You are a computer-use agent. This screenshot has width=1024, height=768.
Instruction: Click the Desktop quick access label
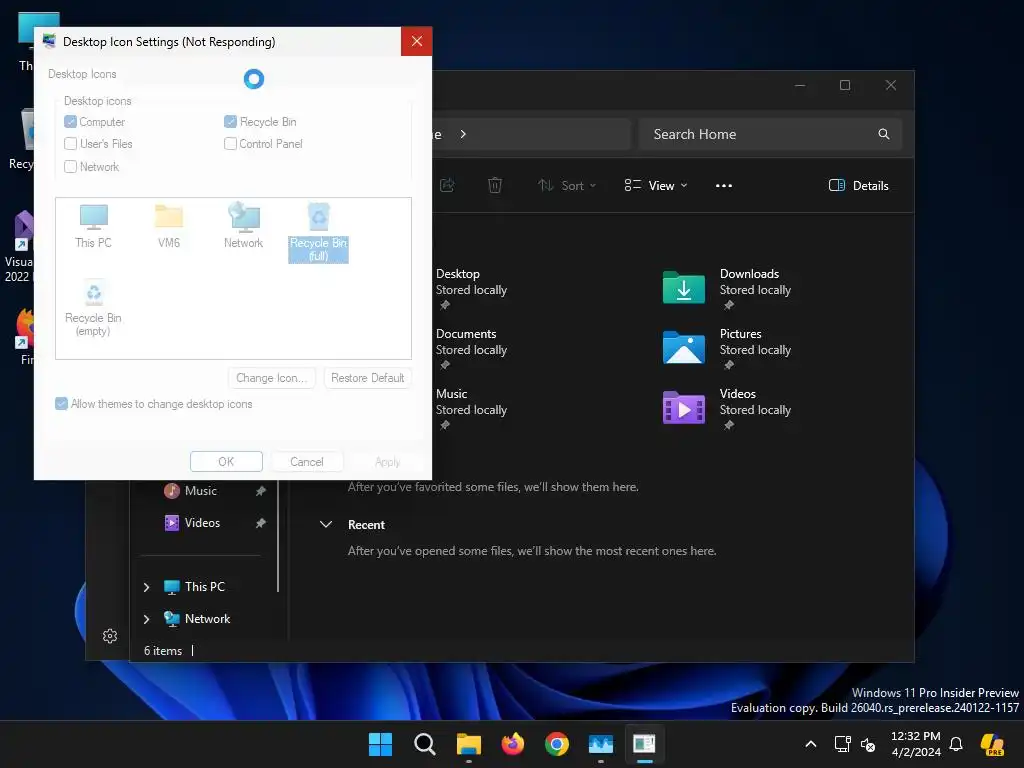458,274
